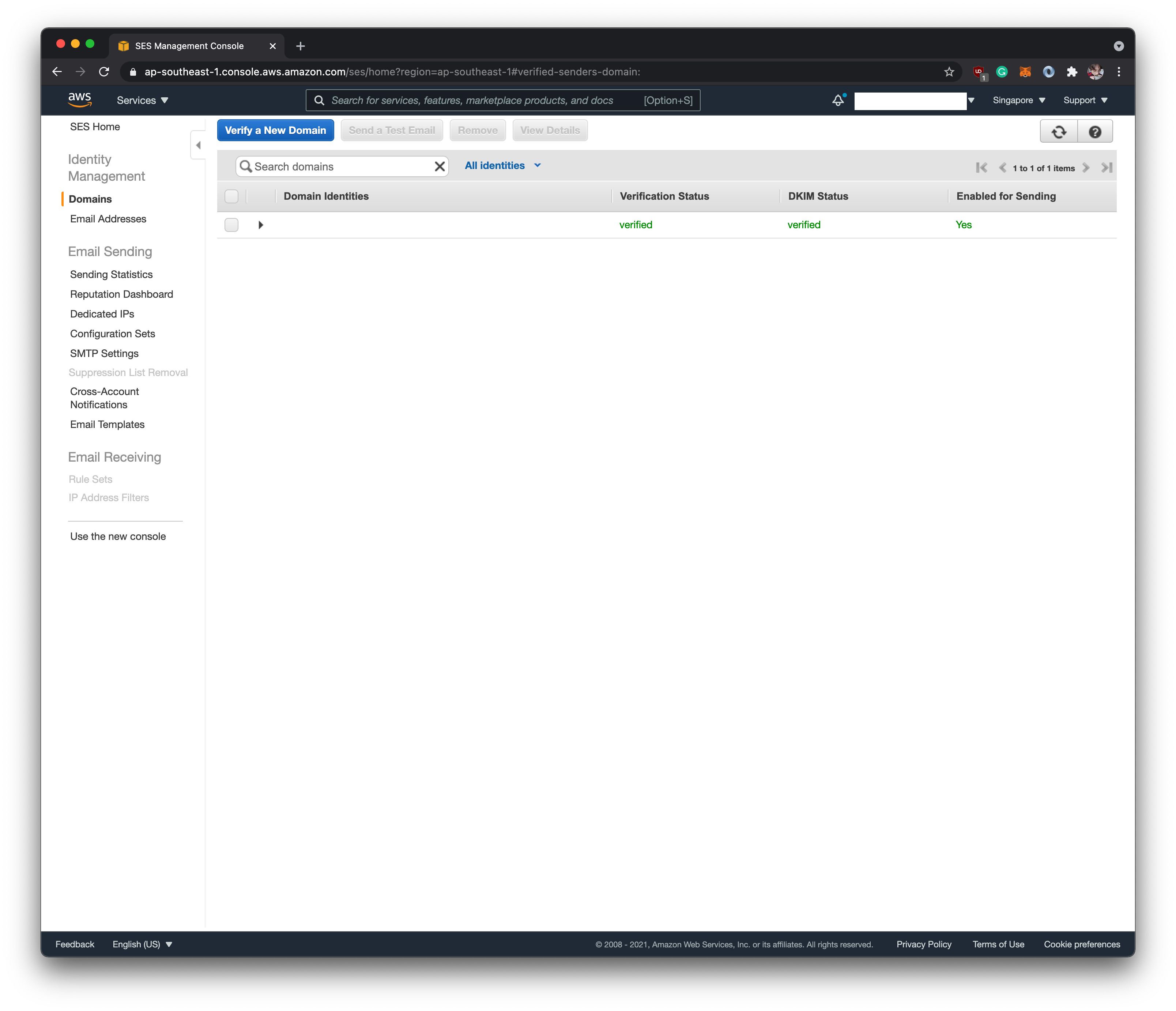The height and width of the screenshot is (1011, 1176).
Task: Go to previous page of items
Action: [1002, 168]
